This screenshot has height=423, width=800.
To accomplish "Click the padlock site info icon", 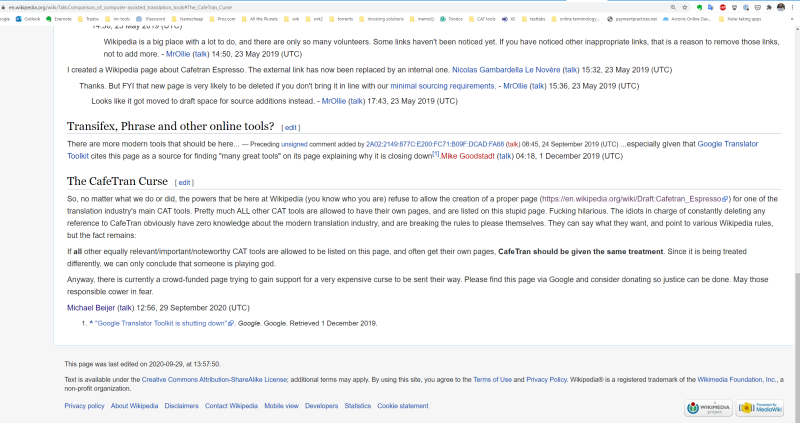I will point(4,7).
